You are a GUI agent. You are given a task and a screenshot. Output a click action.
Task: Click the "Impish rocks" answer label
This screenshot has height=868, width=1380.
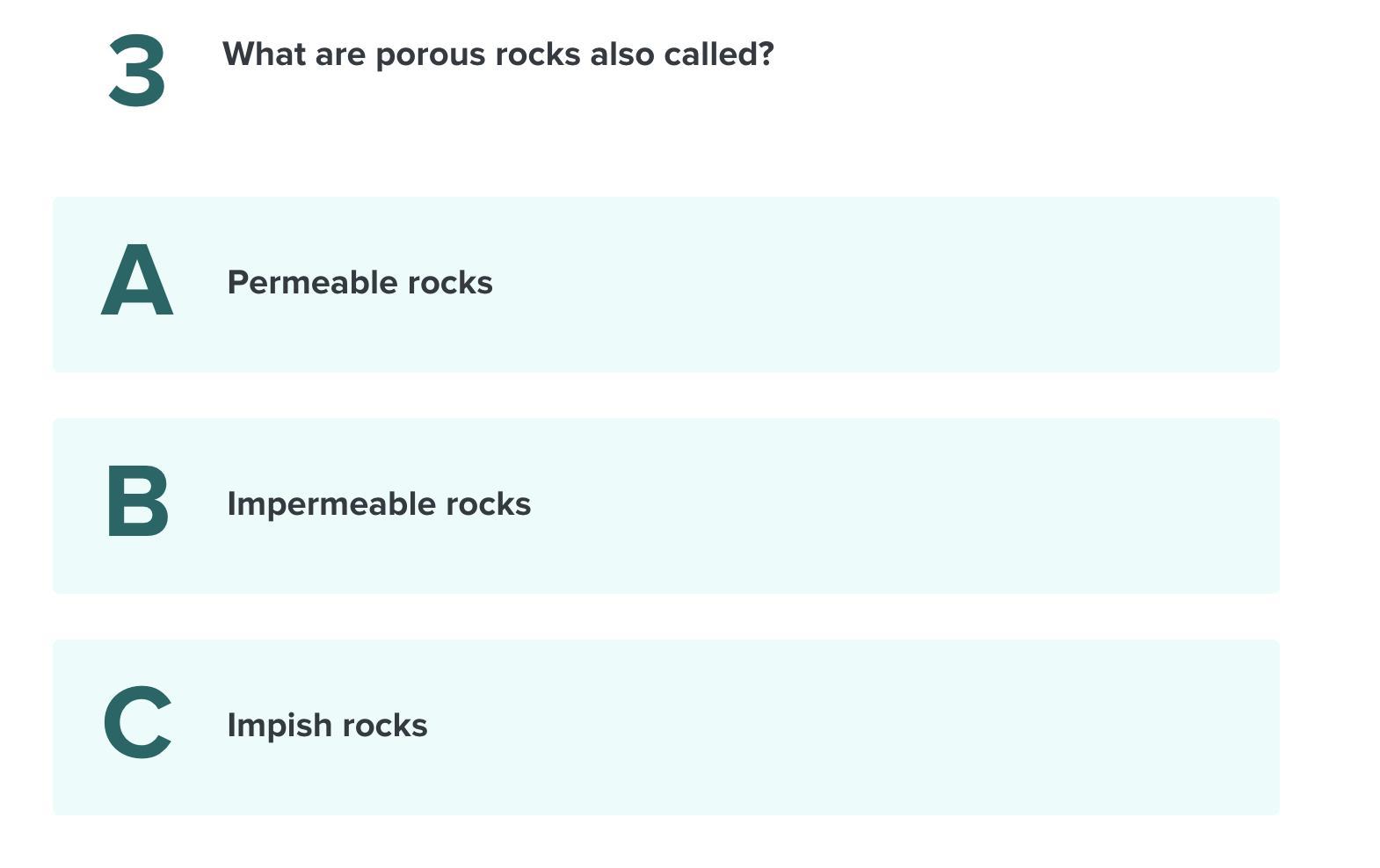coord(327,726)
